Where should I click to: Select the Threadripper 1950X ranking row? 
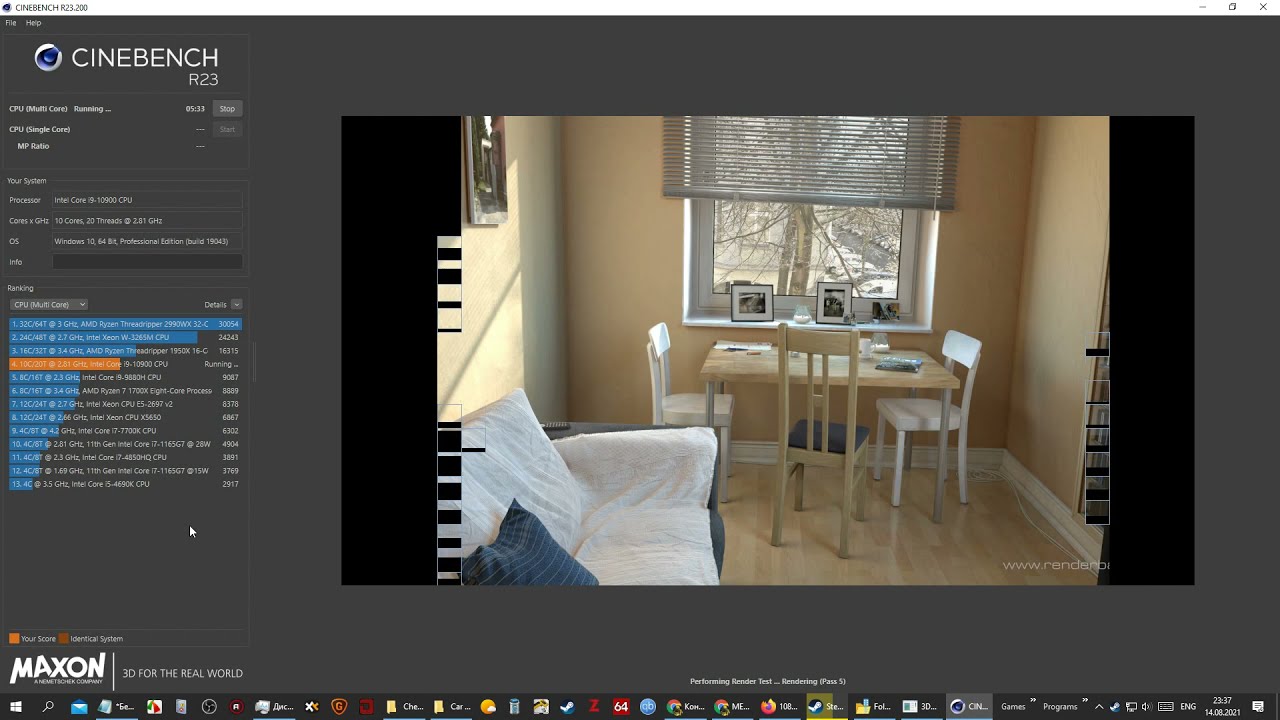pos(125,351)
